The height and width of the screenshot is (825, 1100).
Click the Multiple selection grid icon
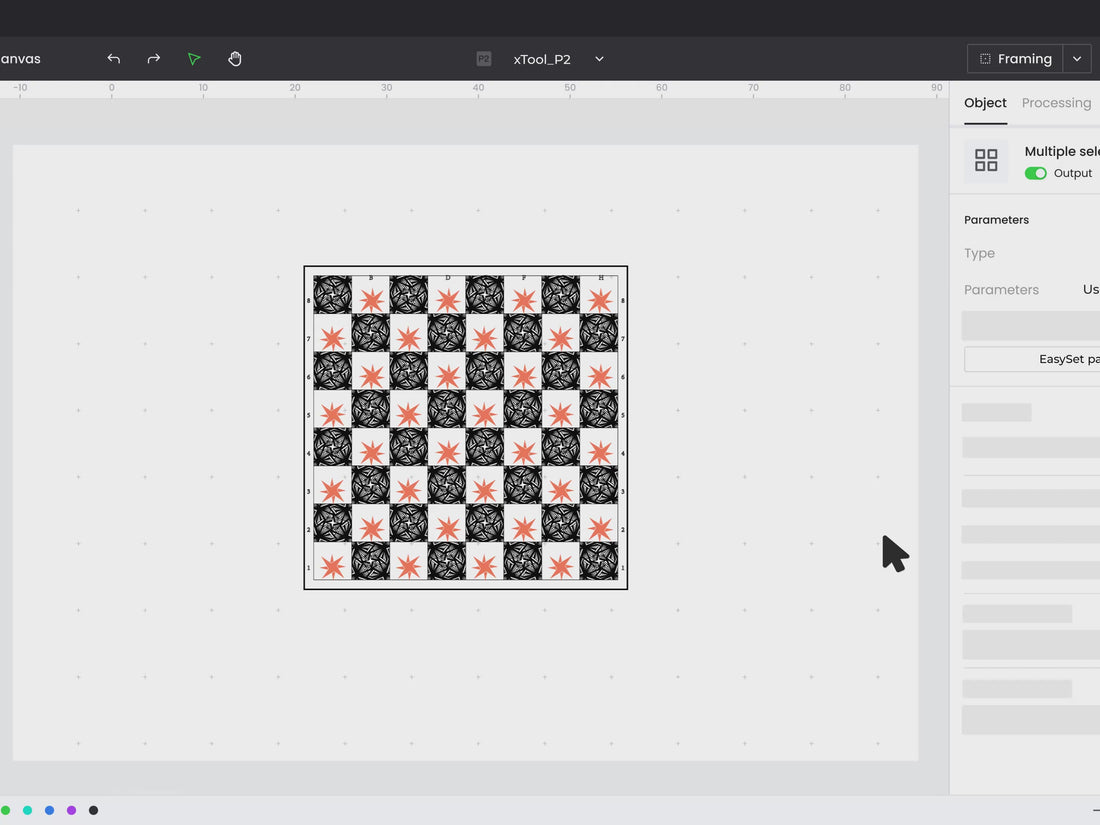coord(986,160)
